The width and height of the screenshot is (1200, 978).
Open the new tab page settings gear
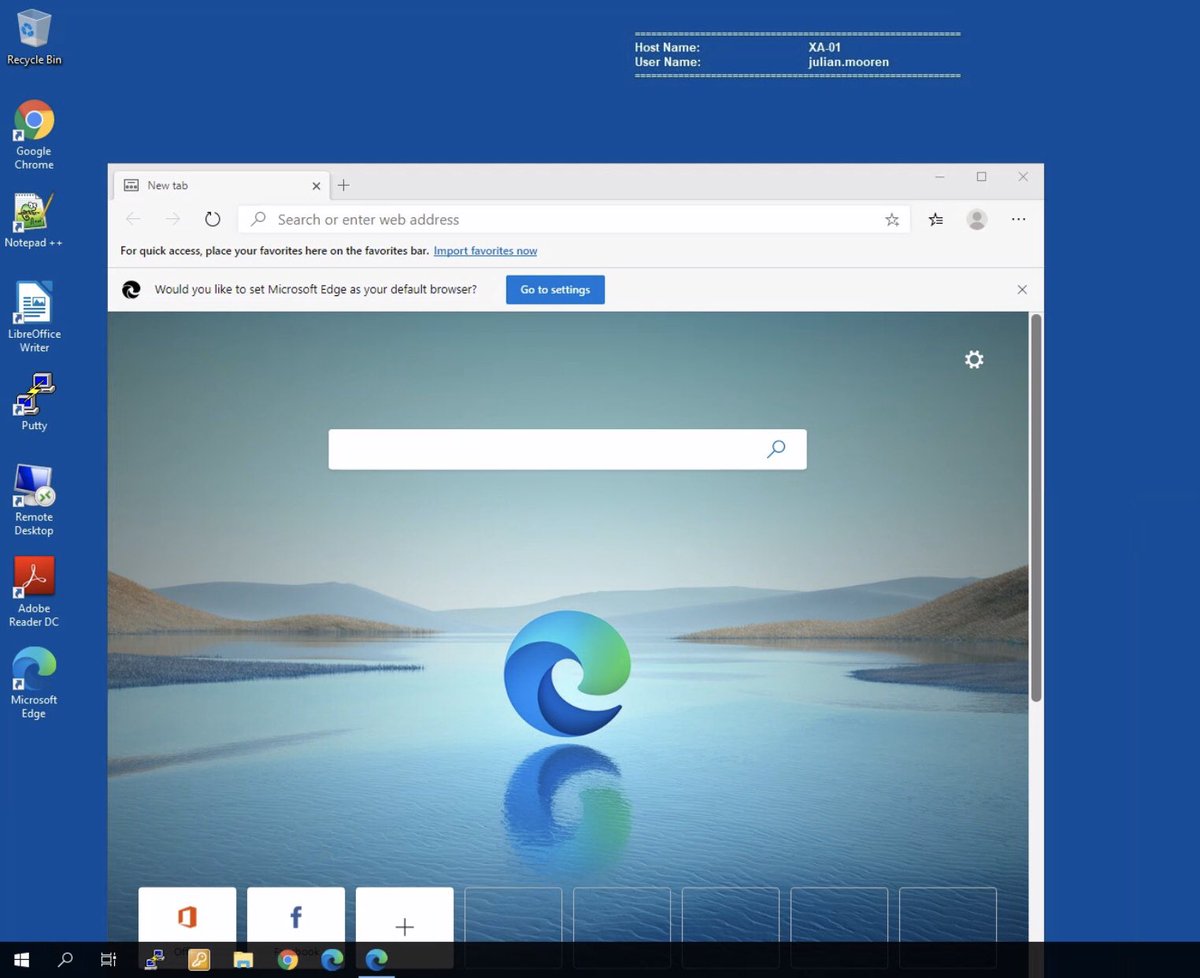[974, 360]
